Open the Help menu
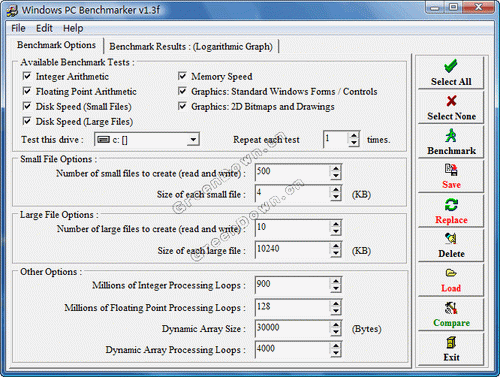 coord(73,28)
